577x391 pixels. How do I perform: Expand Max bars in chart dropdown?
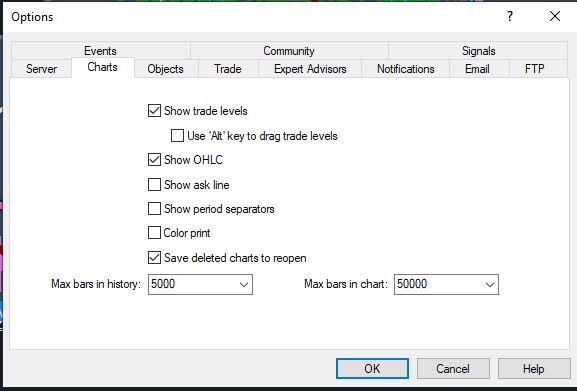[x=489, y=284]
